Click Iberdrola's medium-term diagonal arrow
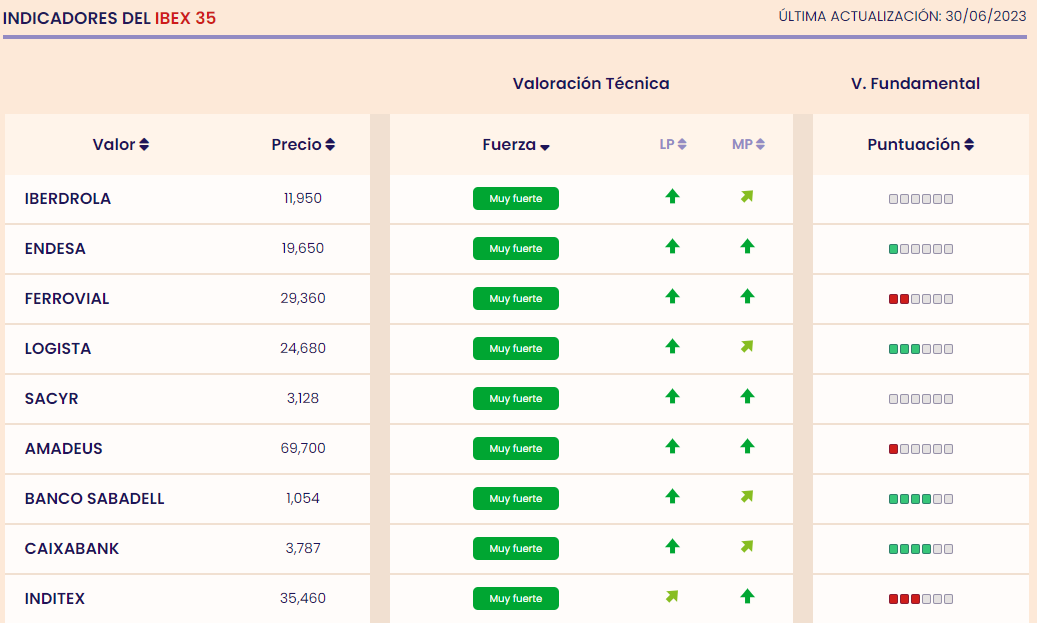The width and height of the screenshot is (1037, 623). coord(747,197)
